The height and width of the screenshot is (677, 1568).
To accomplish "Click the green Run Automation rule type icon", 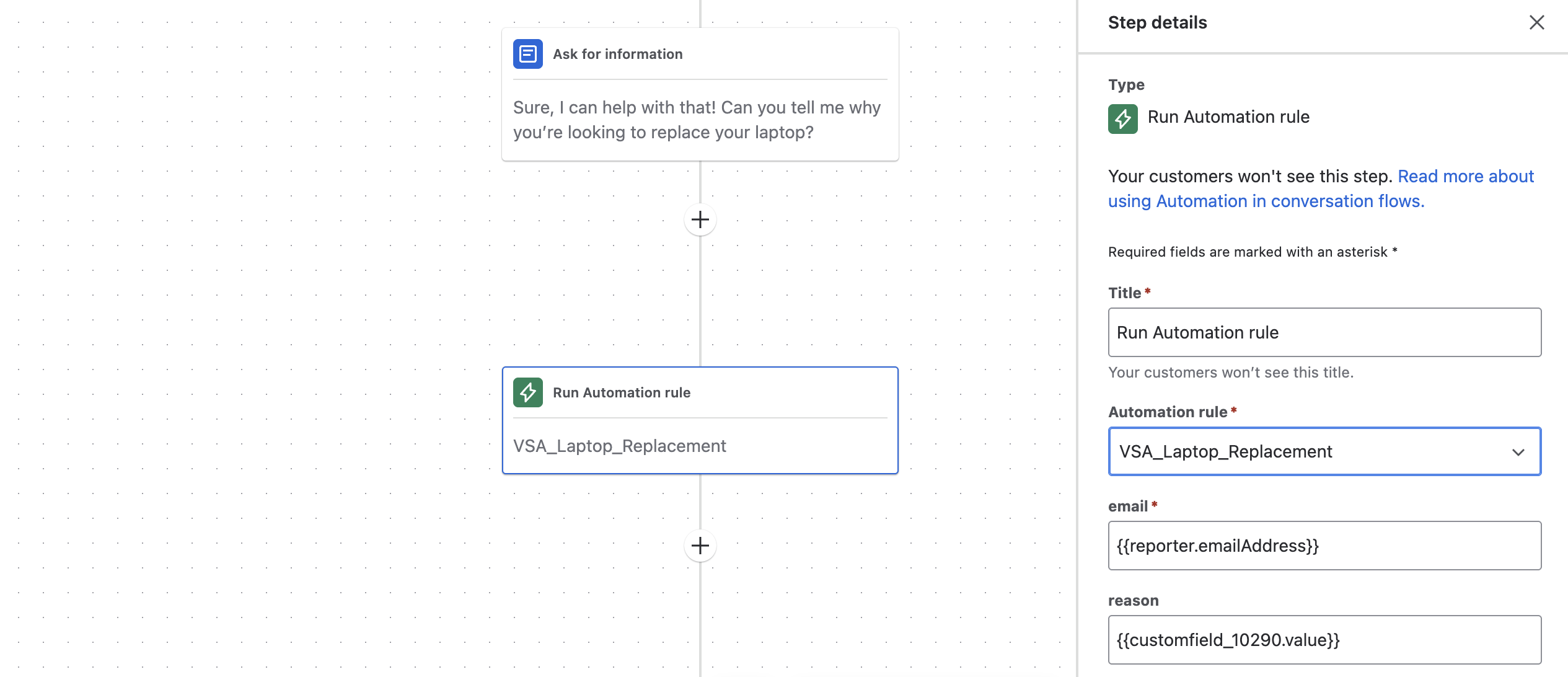I will point(1122,118).
